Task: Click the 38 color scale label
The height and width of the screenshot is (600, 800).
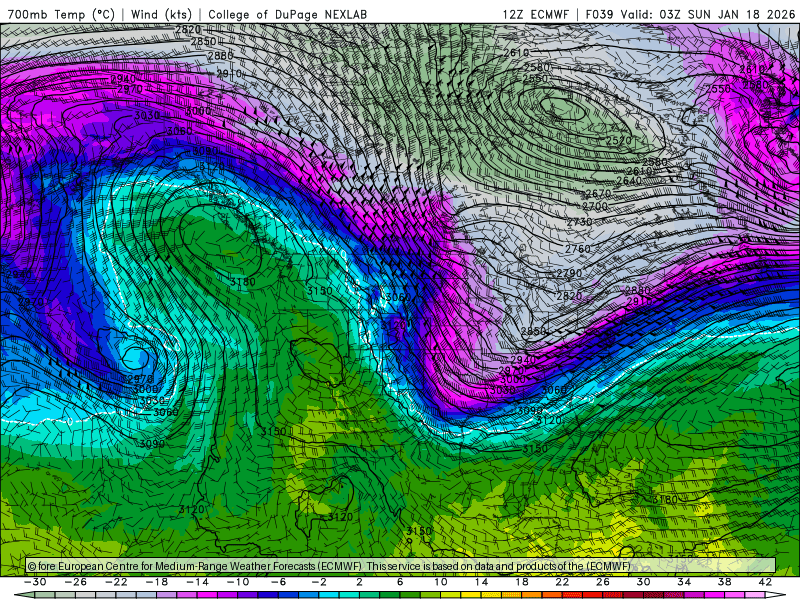Action: 724,582
